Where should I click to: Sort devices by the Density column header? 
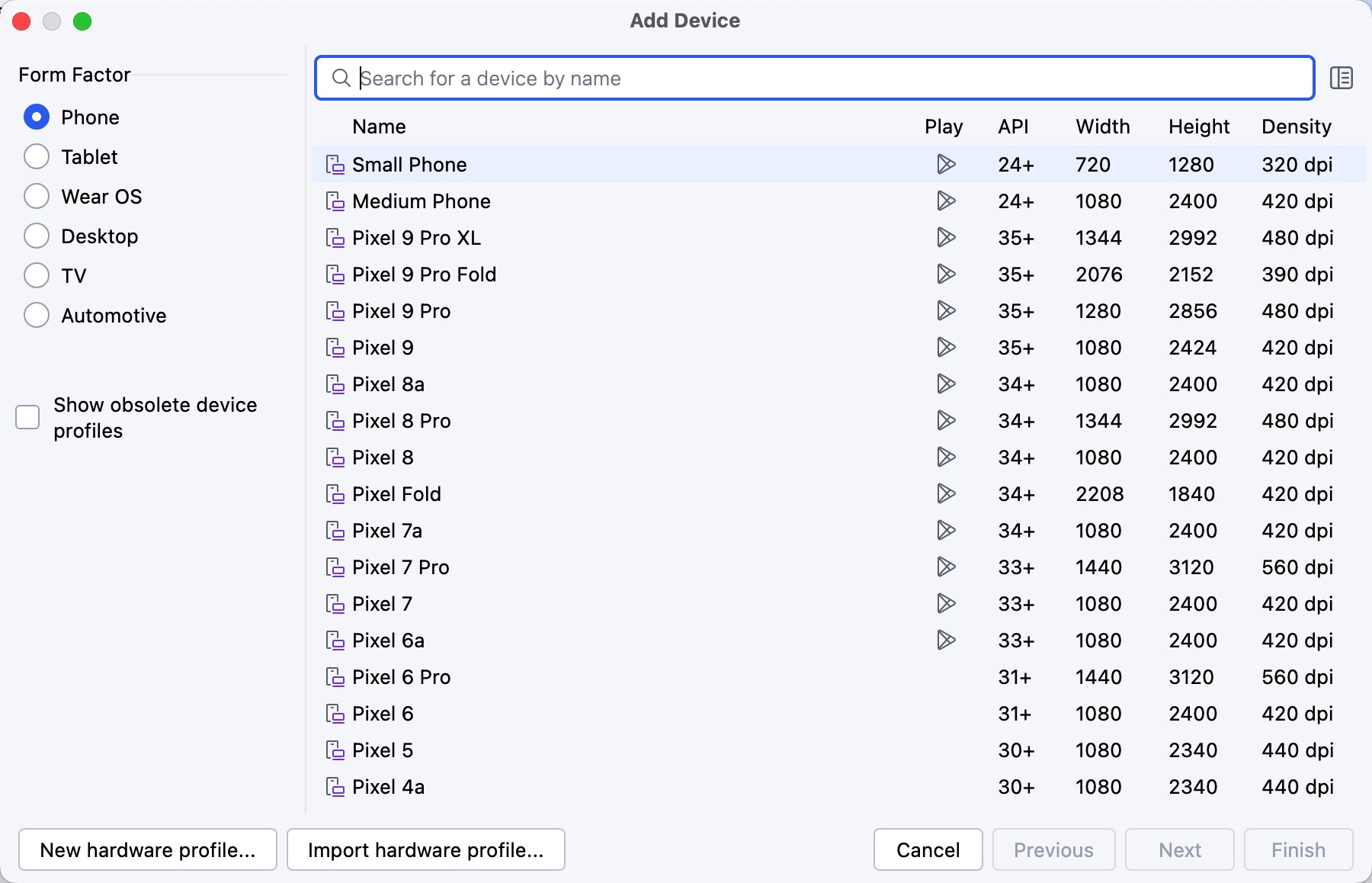pyautogui.click(x=1297, y=127)
